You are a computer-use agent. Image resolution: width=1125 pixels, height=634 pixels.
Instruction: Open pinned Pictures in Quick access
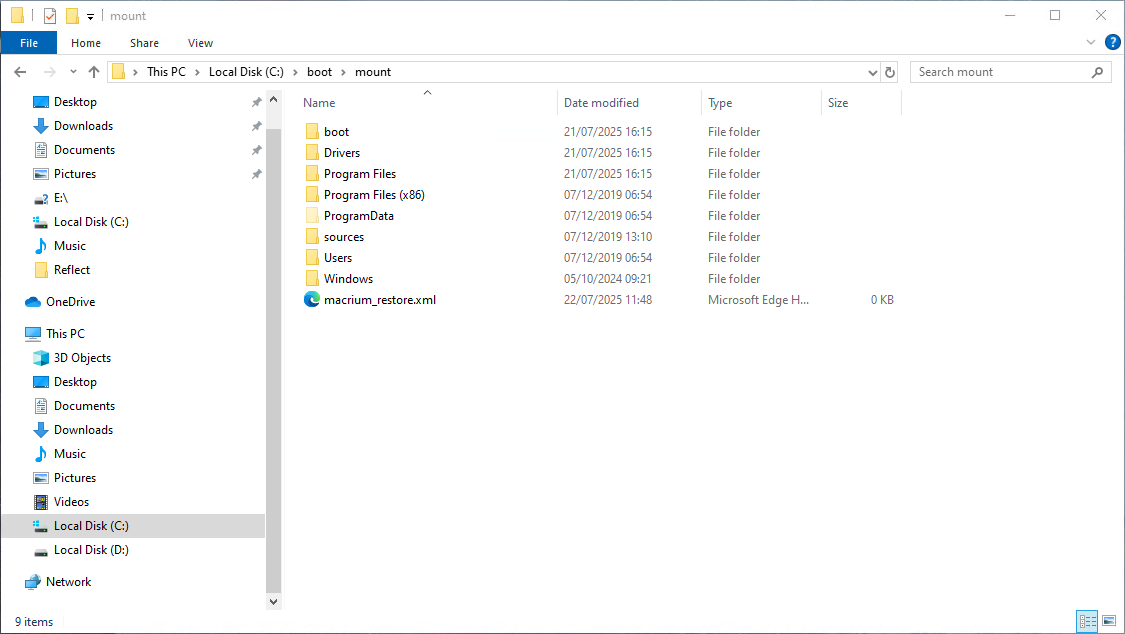(x=75, y=174)
